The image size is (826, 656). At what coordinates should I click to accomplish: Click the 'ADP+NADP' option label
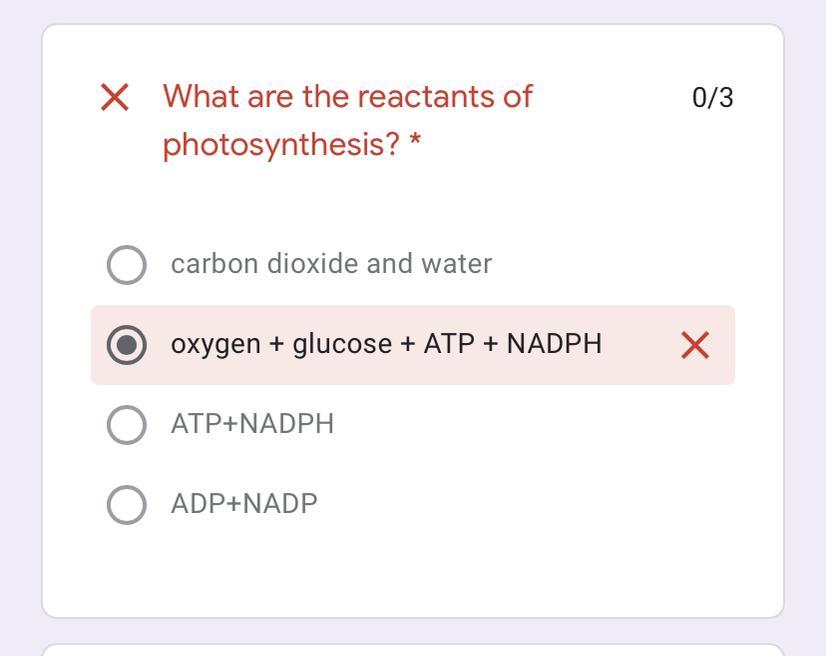click(244, 504)
